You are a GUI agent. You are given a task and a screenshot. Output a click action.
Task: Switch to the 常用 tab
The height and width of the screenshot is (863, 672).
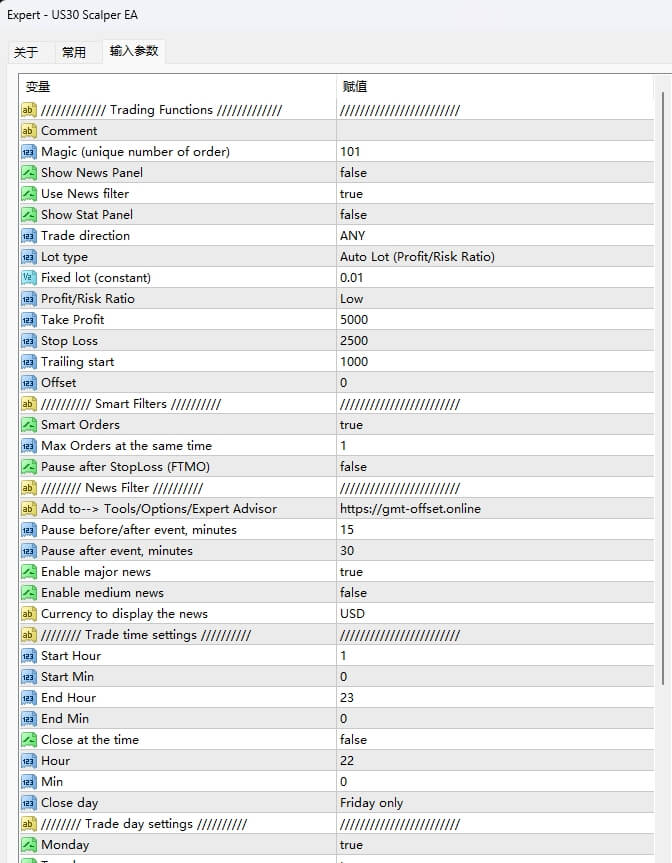(x=74, y=52)
